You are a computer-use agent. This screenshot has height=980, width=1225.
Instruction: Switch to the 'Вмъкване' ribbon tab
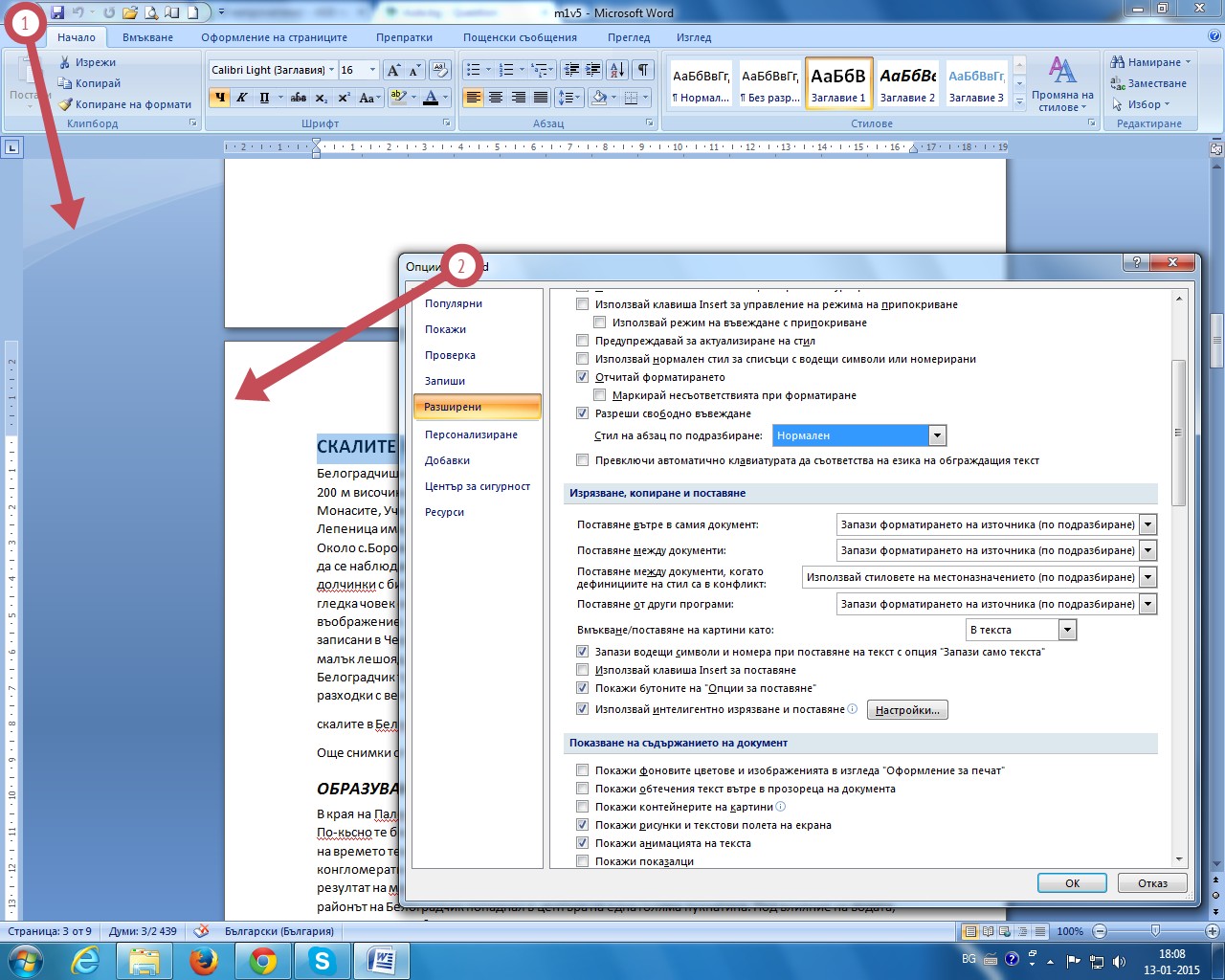tap(147, 37)
